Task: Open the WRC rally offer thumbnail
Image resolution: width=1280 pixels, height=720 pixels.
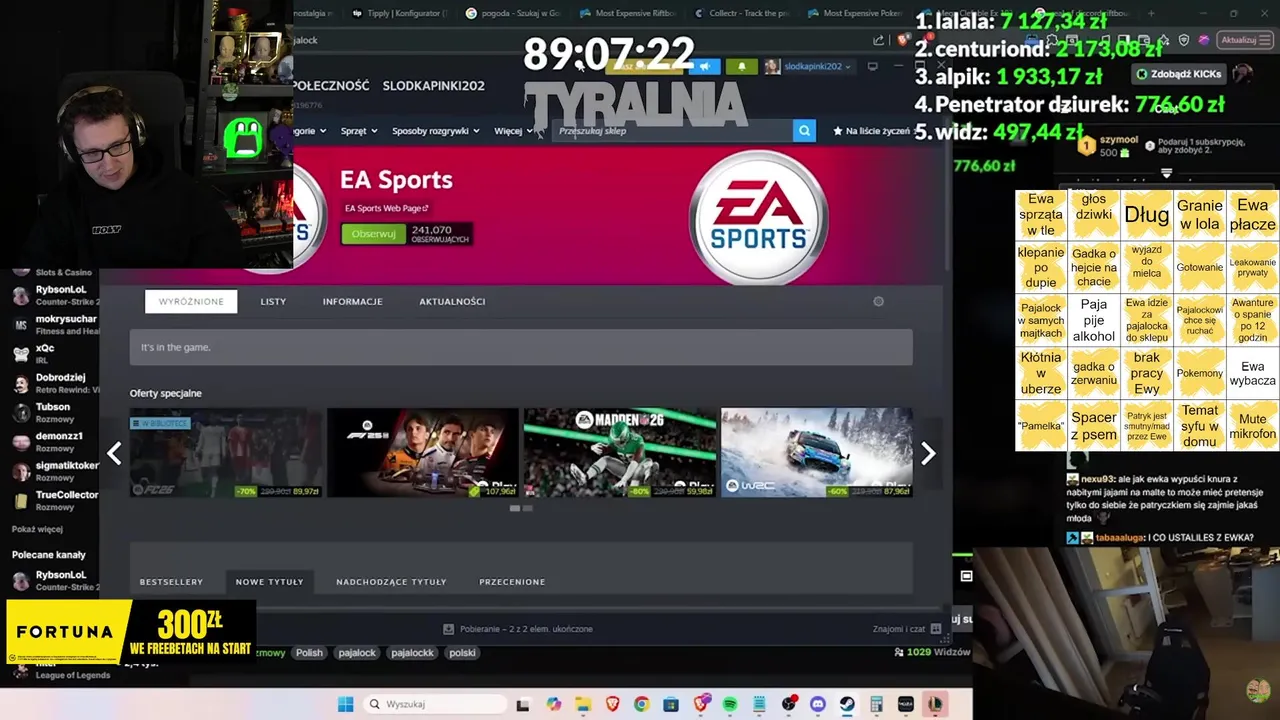Action: click(x=816, y=453)
